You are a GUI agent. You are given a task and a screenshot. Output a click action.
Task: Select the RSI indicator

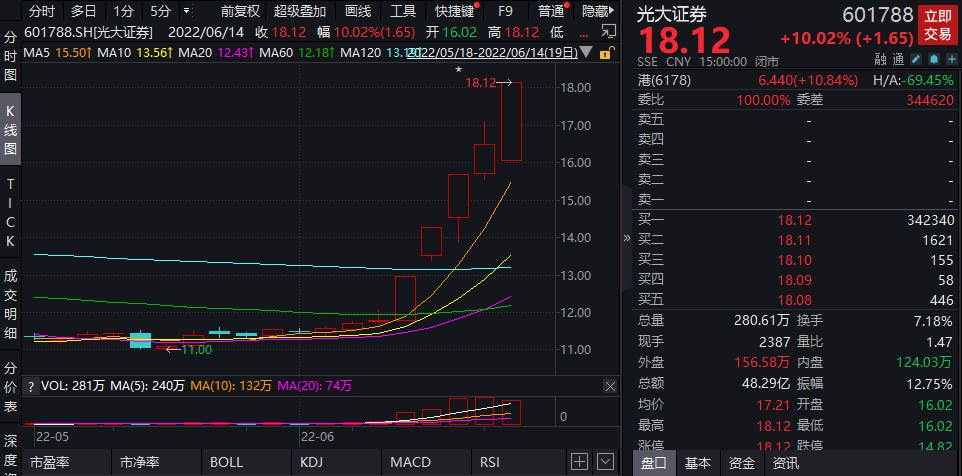pyautogui.click(x=490, y=463)
